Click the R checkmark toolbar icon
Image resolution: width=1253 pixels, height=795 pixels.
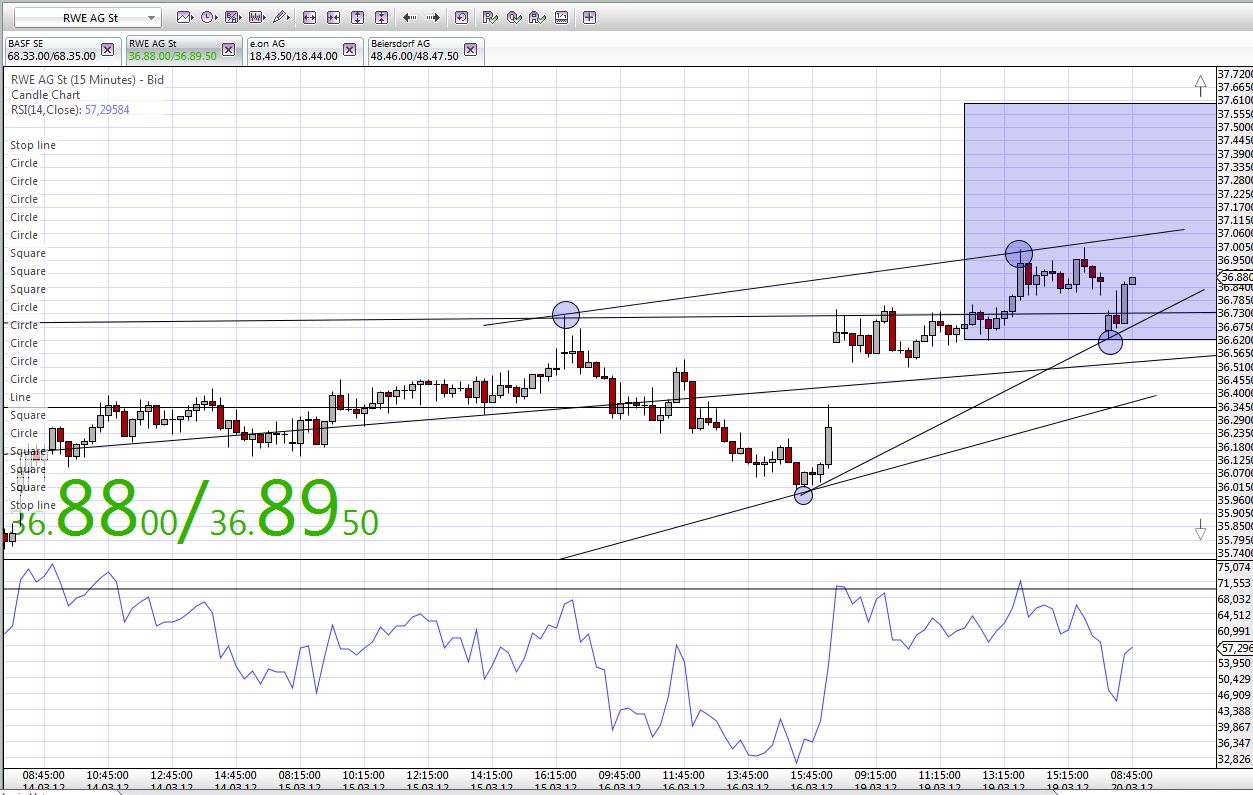point(489,17)
